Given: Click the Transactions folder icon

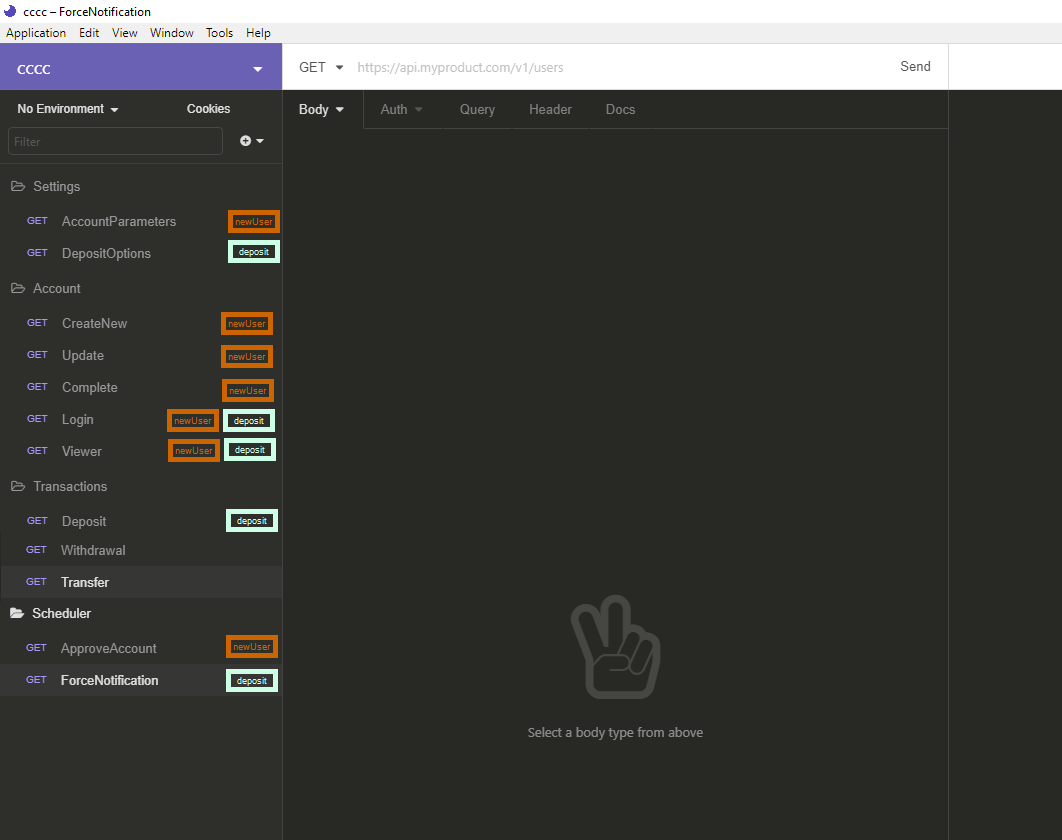Looking at the screenshot, I should 16,486.
